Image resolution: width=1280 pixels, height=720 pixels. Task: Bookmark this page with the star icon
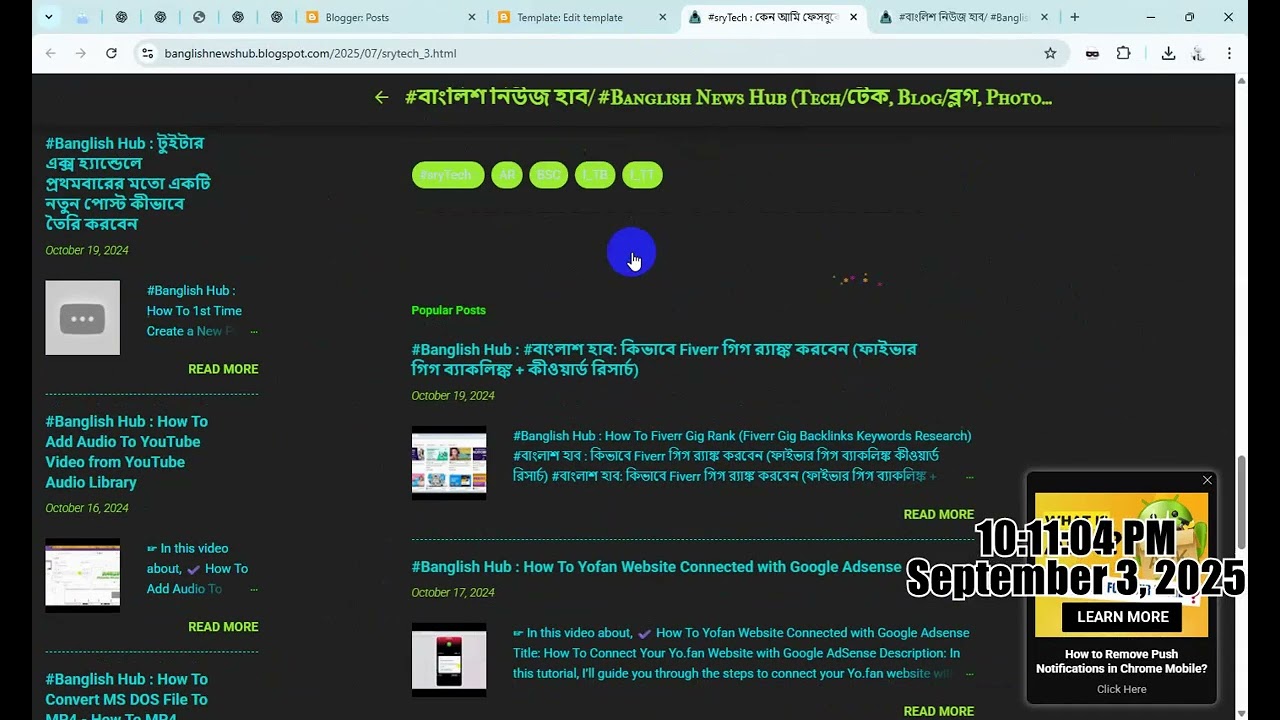(x=1050, y=53)
